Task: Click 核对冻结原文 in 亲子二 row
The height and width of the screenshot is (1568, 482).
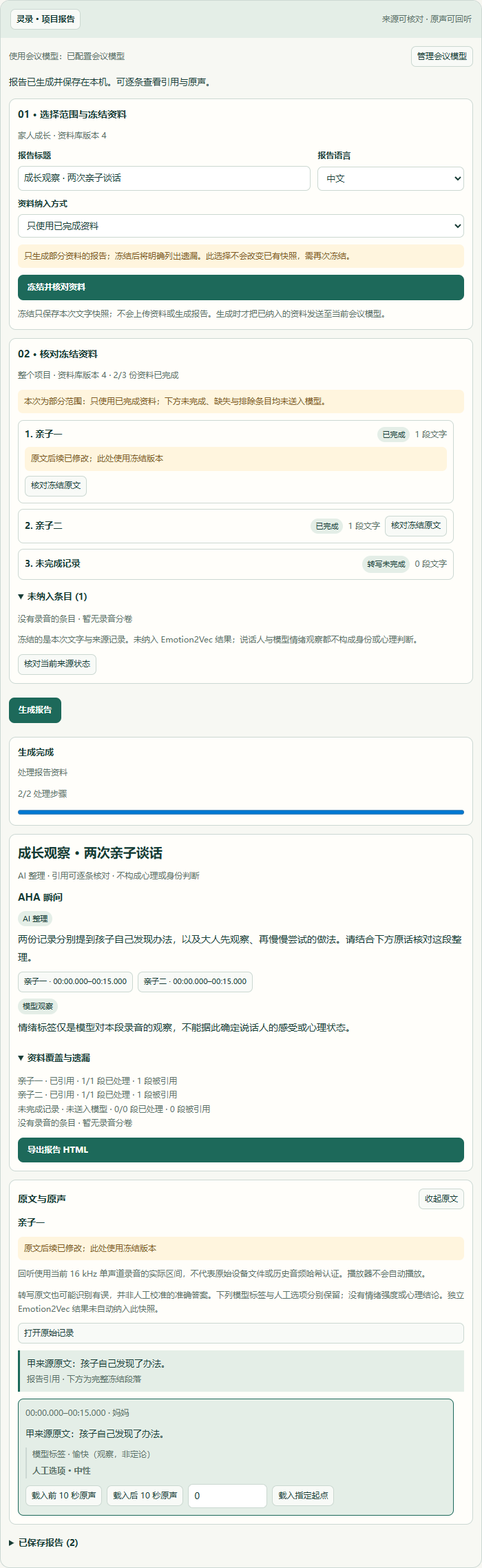Action: (416, 525)
